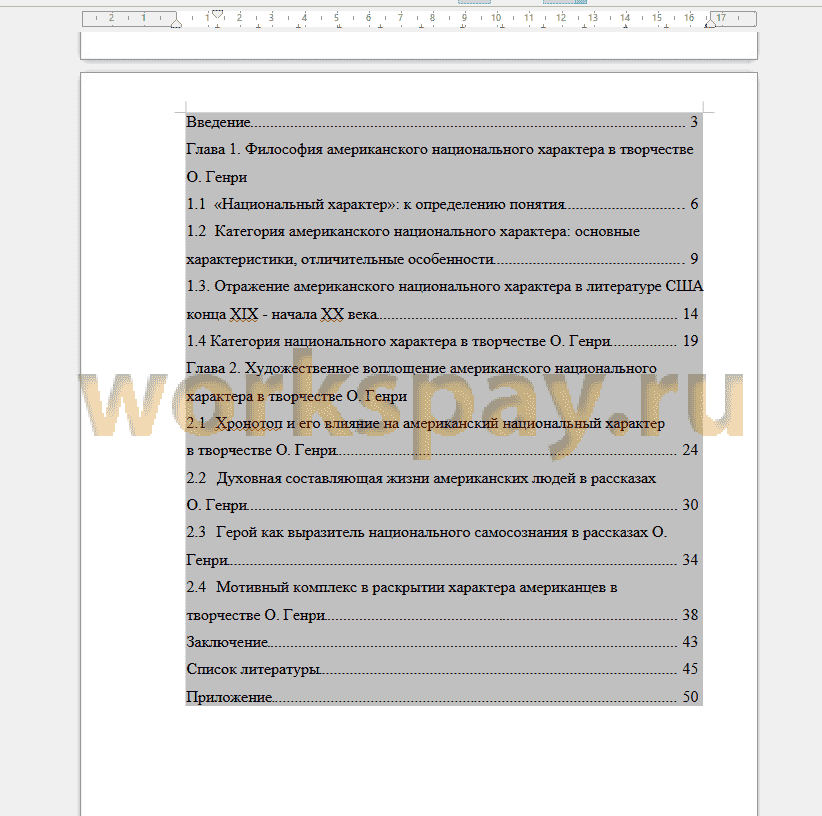Click page number 43 beside Заключение

click(x=690, y=642)
